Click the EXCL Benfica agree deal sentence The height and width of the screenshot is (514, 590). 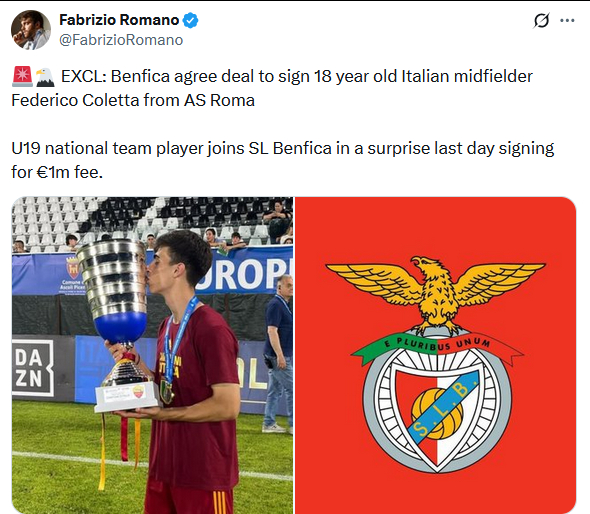[297, 76]
